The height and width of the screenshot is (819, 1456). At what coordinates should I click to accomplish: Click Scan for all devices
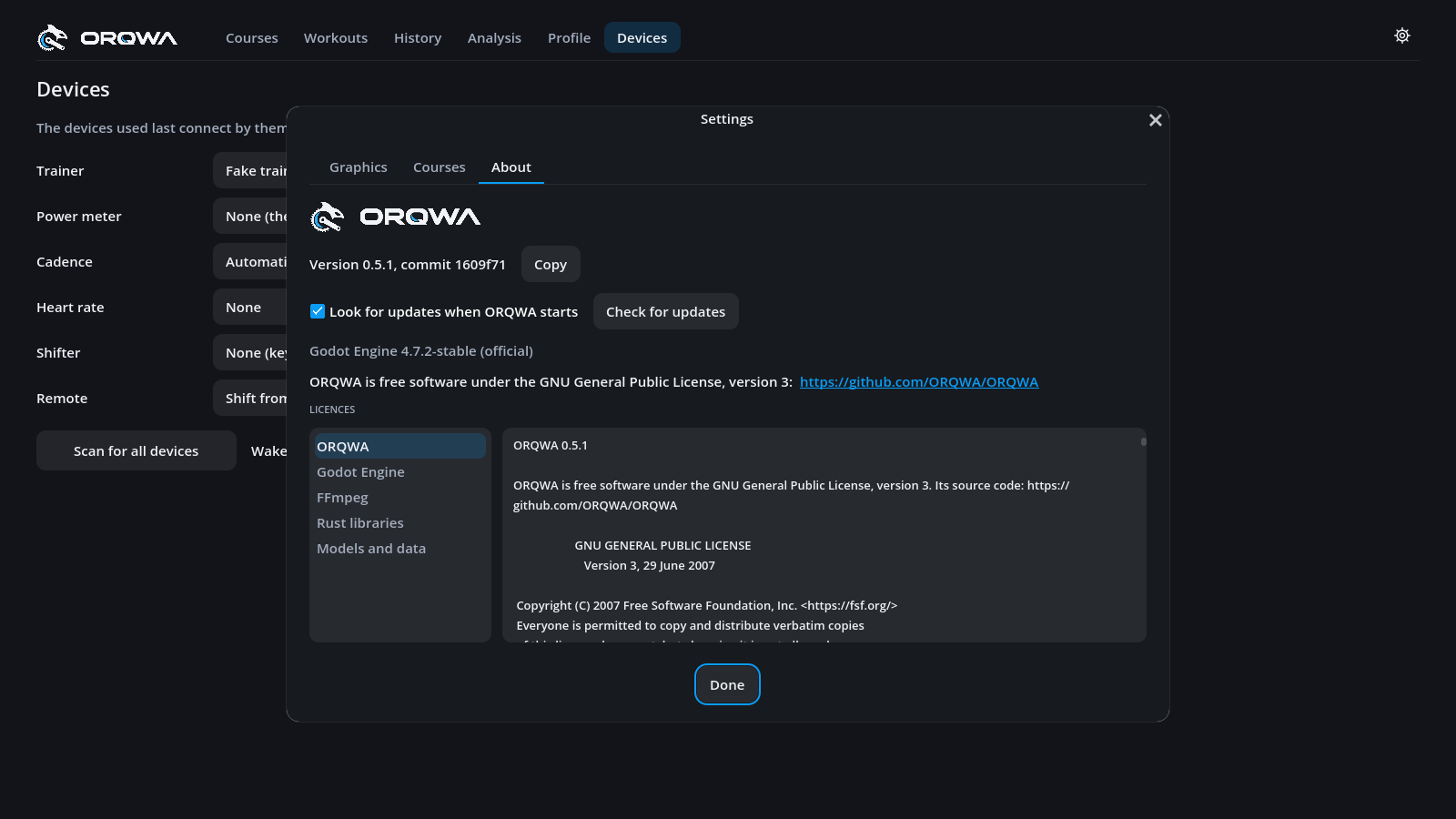coord(136,451)
